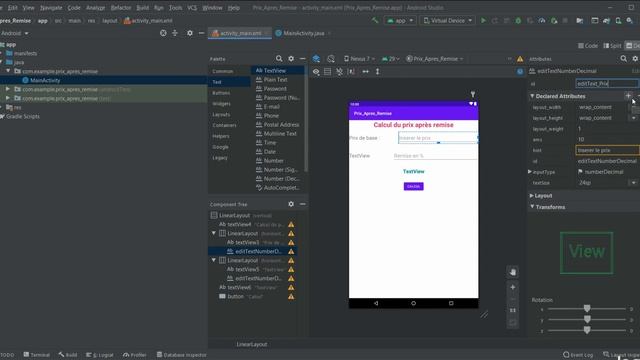Collapse first horizontal LinearLayout in tree
This screenshot has width=640, height=360.
point(213,233)
